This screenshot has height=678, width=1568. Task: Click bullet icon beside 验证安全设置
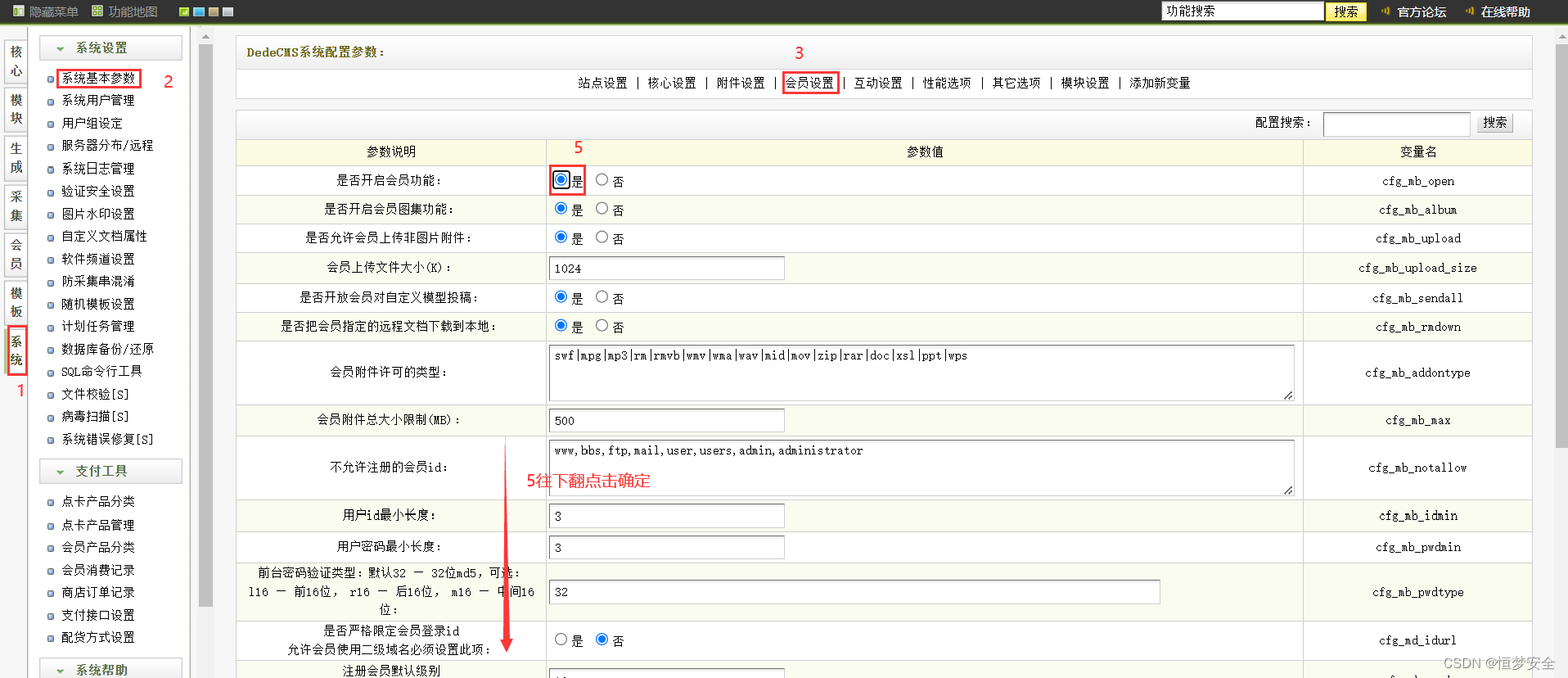pyautogui.click(x=51, y=192)
